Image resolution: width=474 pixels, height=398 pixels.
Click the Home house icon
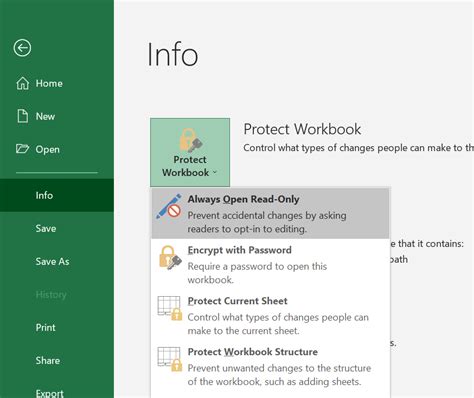(23, 83)
